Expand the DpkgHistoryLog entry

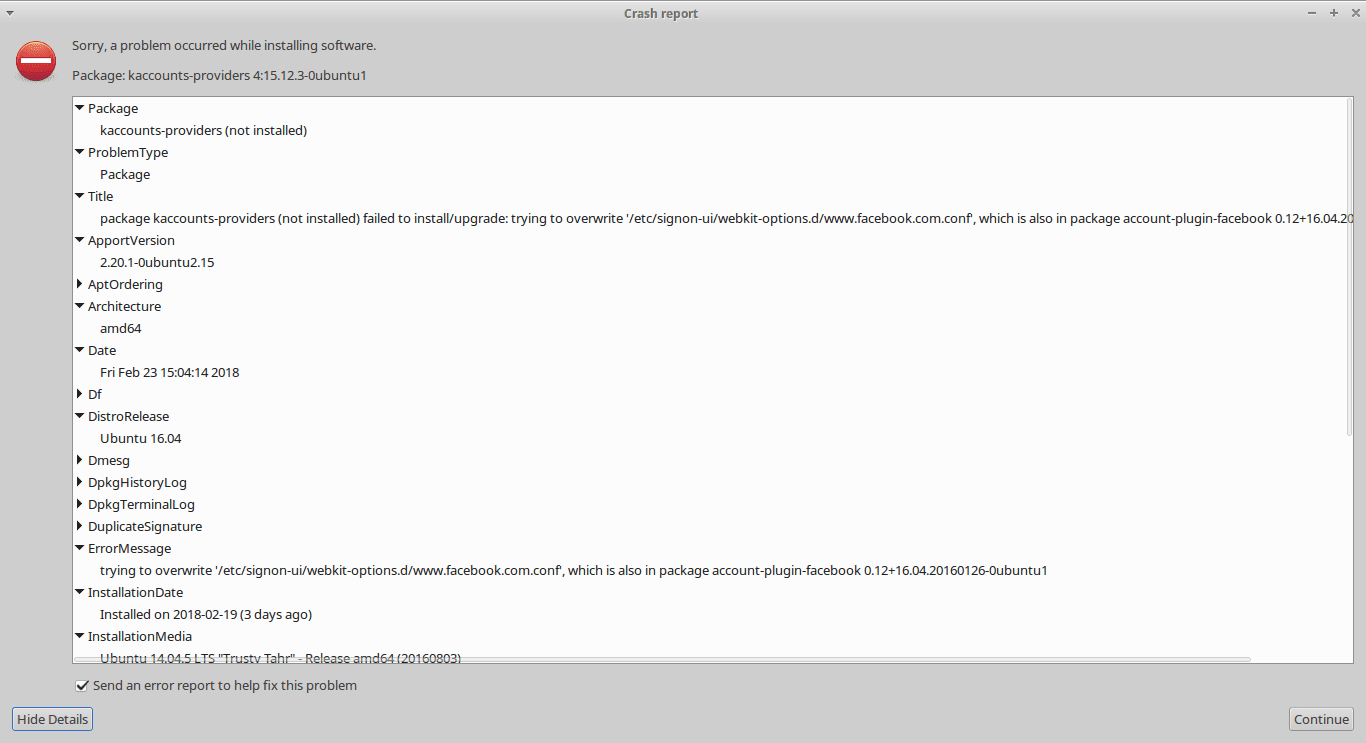point(80,482)
